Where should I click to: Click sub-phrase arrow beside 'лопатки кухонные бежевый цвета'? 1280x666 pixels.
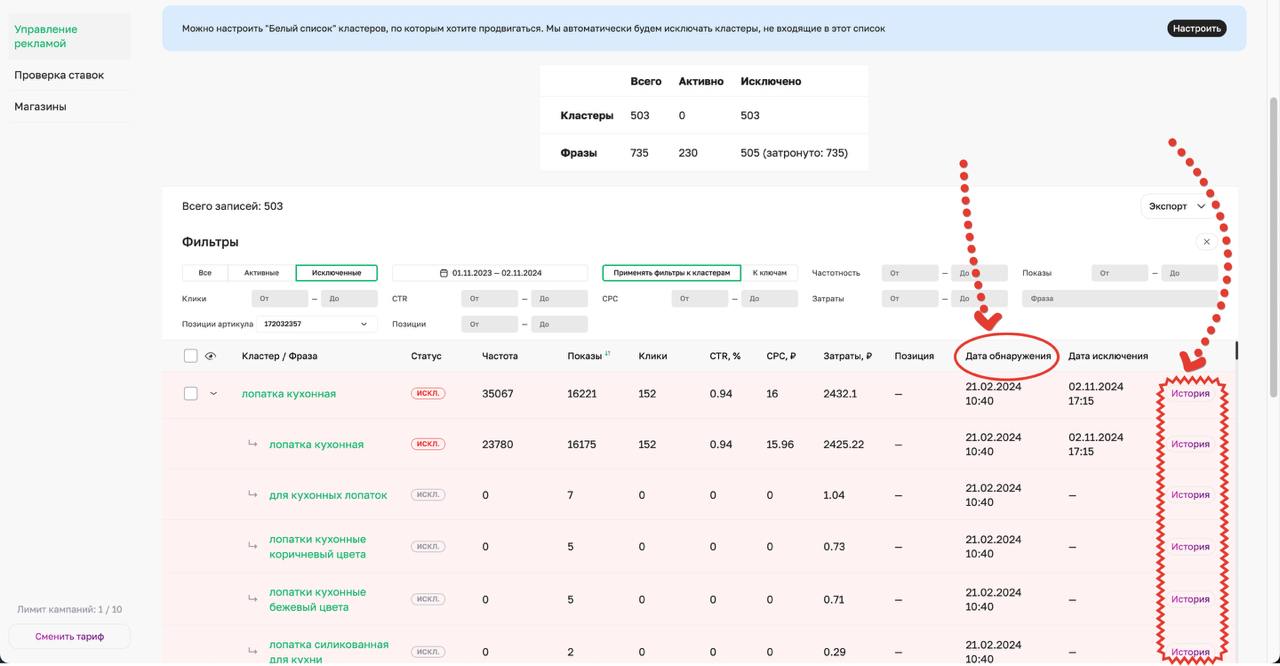point(253,598)
